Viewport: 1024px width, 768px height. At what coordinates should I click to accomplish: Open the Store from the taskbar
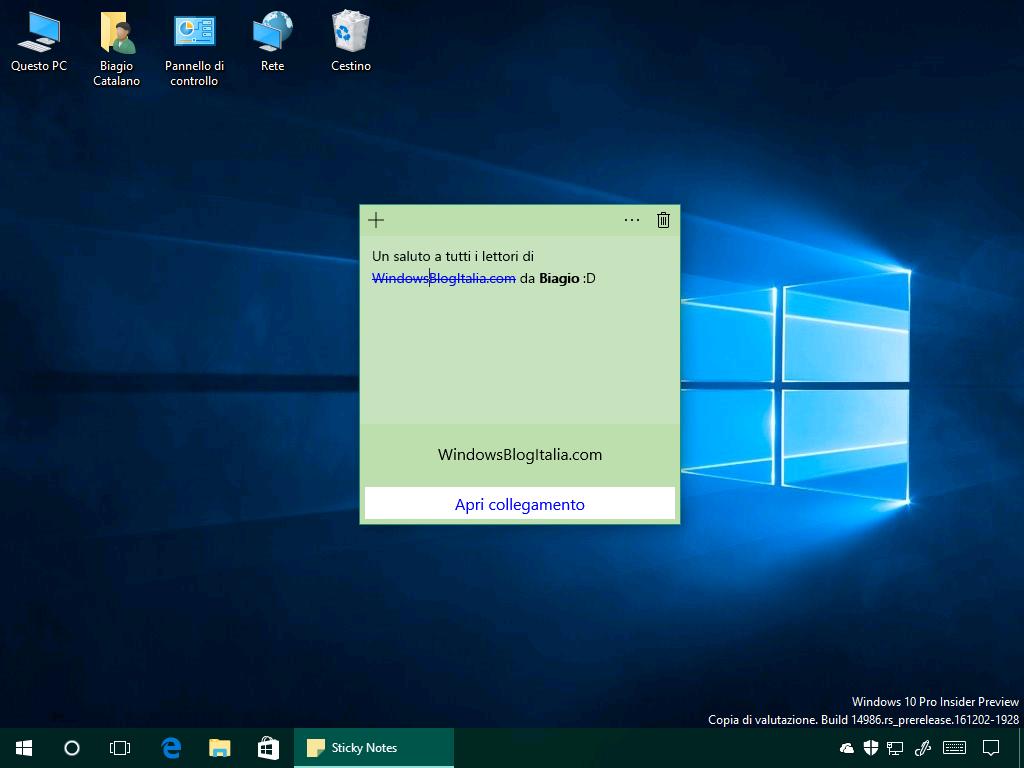[268, 747]
